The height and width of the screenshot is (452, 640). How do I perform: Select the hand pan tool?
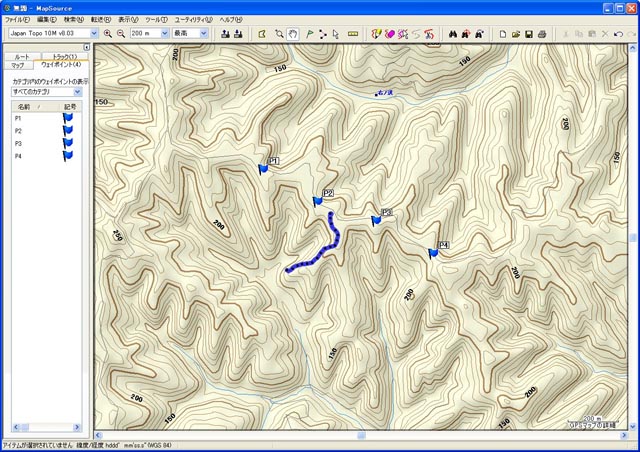tap(292, 33)
